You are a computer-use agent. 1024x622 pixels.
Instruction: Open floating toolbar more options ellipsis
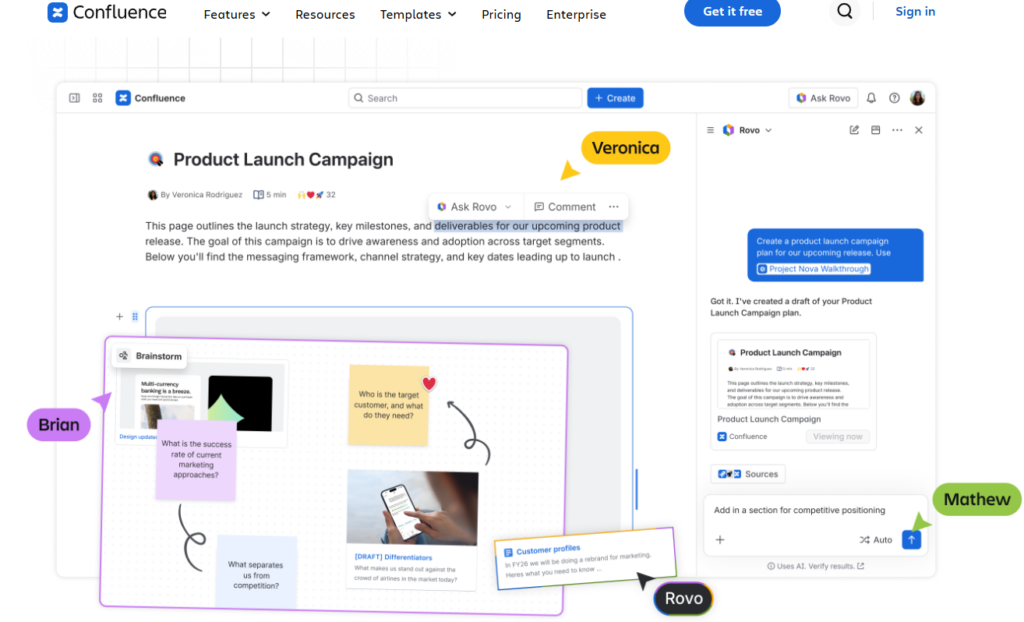(614, 206)
